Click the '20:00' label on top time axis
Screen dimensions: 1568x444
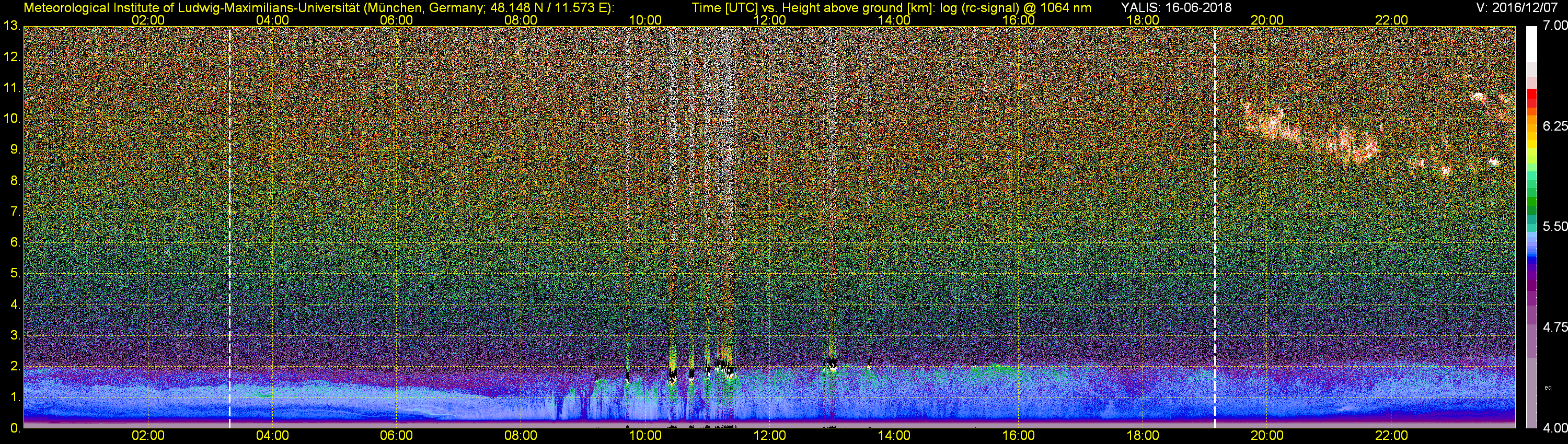click(x=1267, y=20)
